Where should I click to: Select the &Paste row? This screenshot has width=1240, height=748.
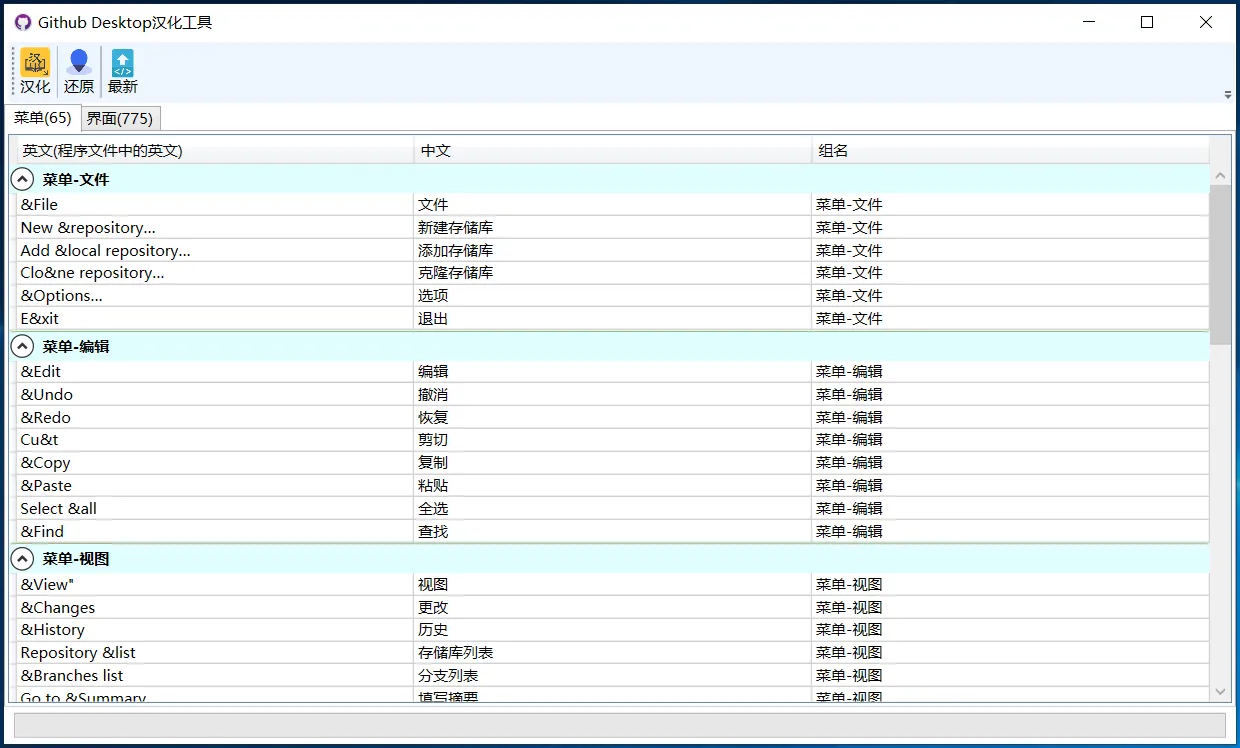pos(613,485)
